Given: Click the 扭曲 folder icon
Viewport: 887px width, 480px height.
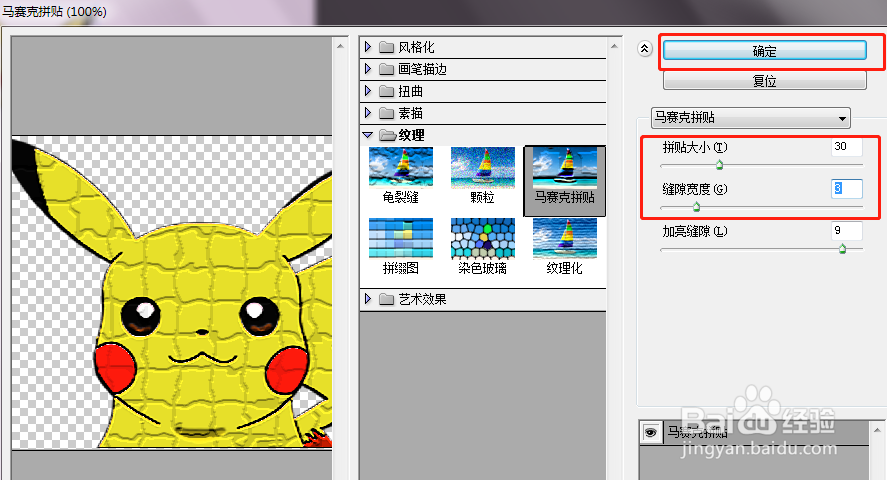Looking at the screenshot, I should pyautogui.click(x=387, y=91).
